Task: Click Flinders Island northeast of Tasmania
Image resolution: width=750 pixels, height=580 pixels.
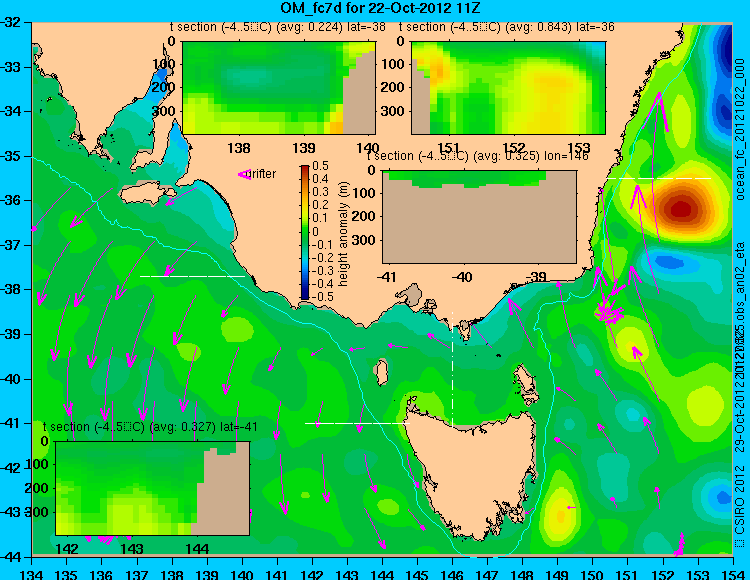Action: click(x=526, y=381)
